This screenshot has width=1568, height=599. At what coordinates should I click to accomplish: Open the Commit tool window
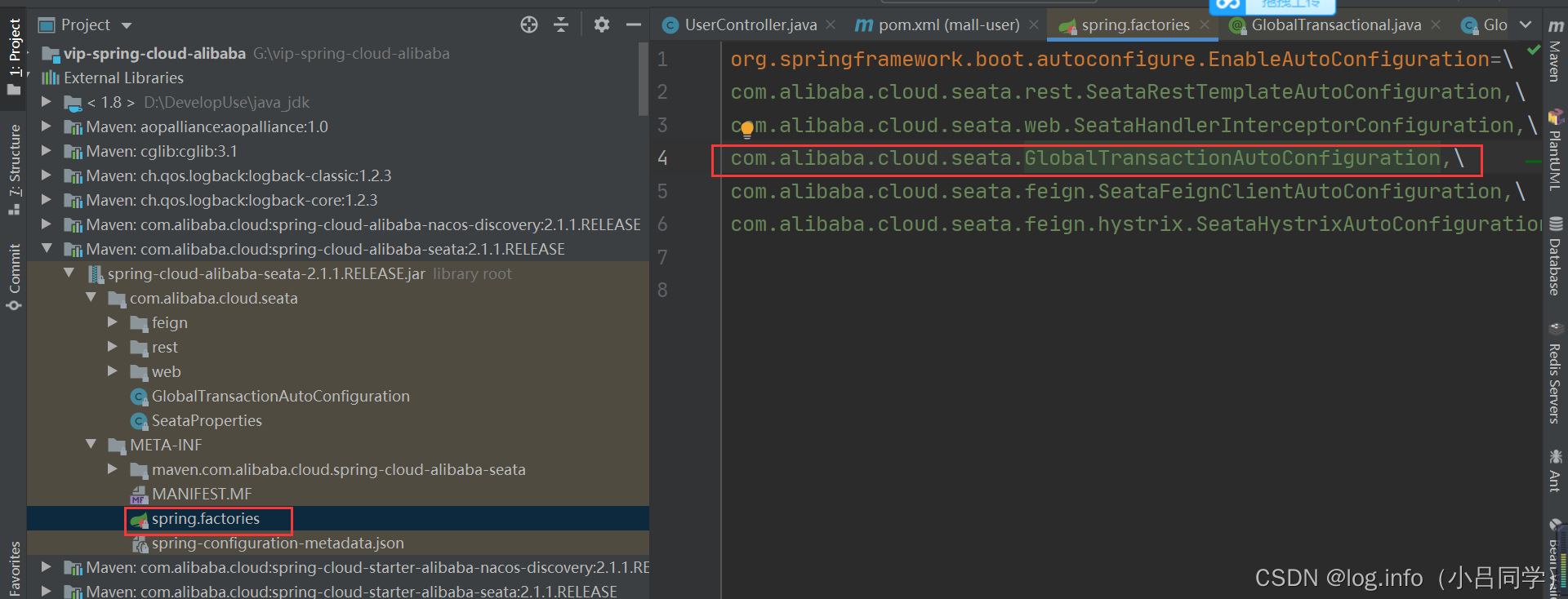[14, 277]
